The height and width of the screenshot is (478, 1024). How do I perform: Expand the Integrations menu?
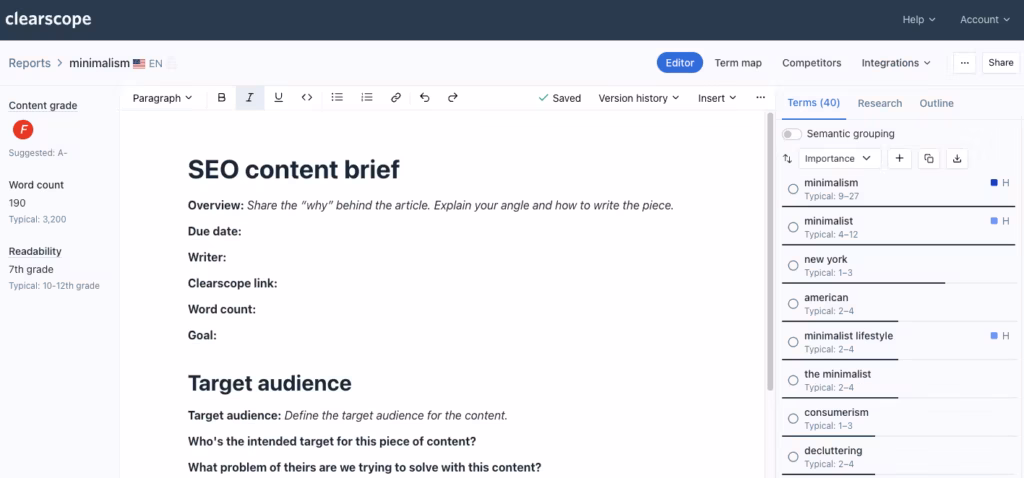click(x=896, y=63)
